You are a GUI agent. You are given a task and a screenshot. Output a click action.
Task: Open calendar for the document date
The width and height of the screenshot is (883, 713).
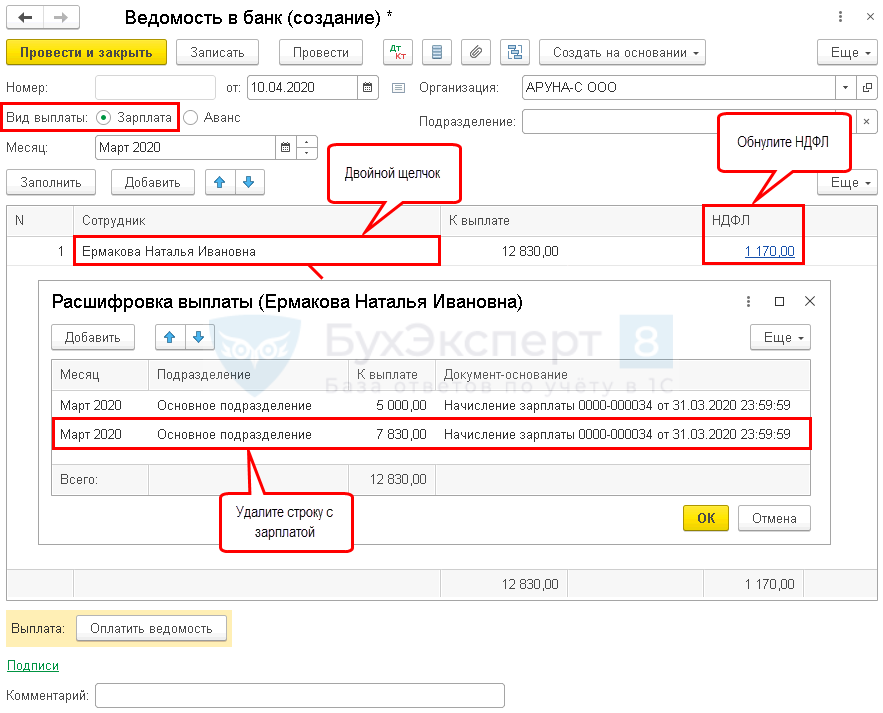pos(368,87)
